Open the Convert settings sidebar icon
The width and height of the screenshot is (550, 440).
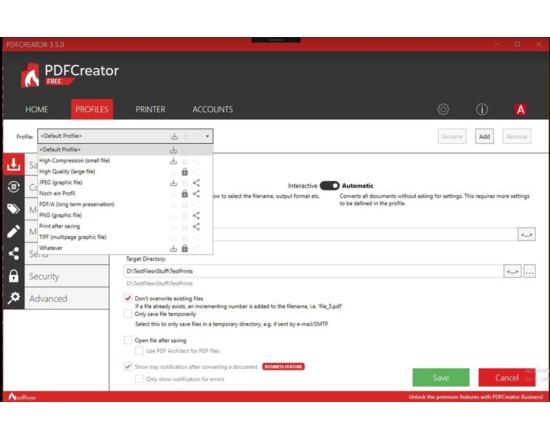click(13, 187)
